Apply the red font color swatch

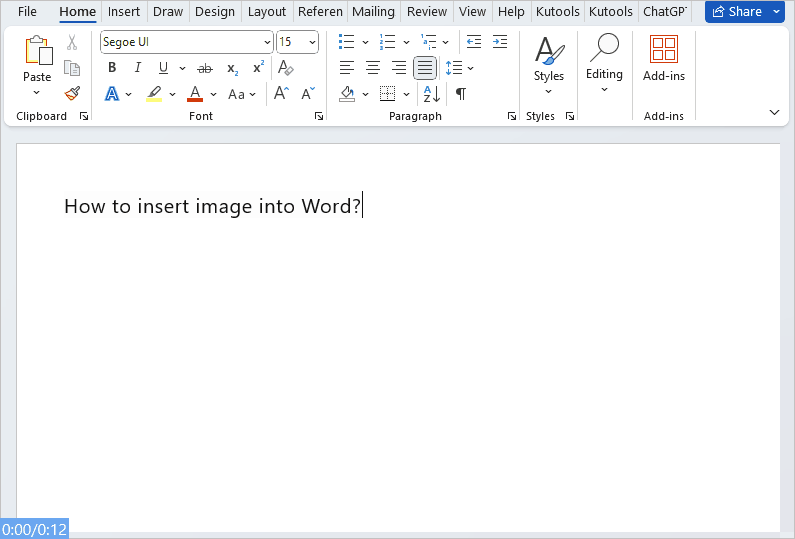click(x=195, y=94)
